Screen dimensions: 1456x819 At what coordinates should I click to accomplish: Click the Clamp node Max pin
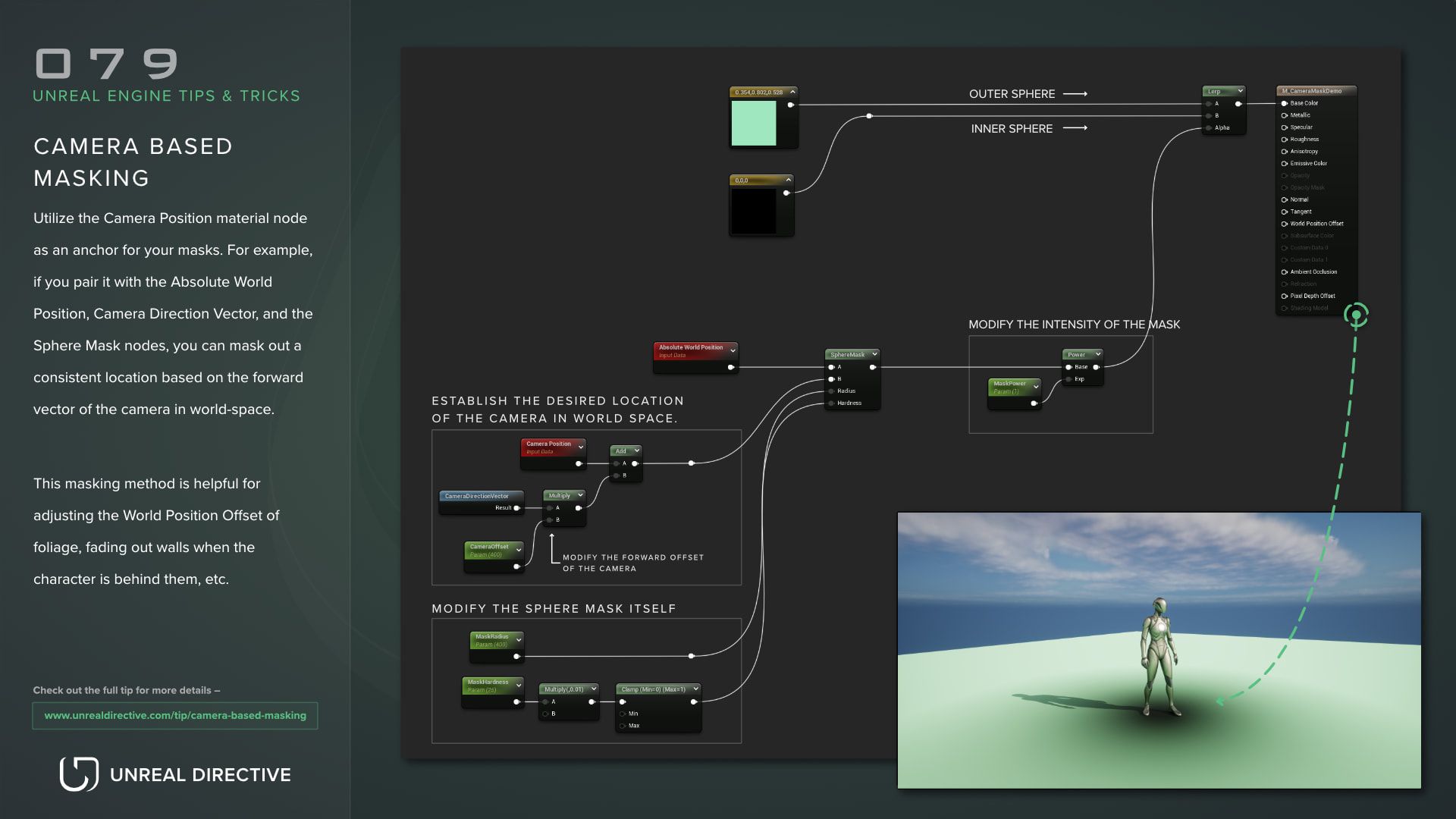click(x=623, y=726)
